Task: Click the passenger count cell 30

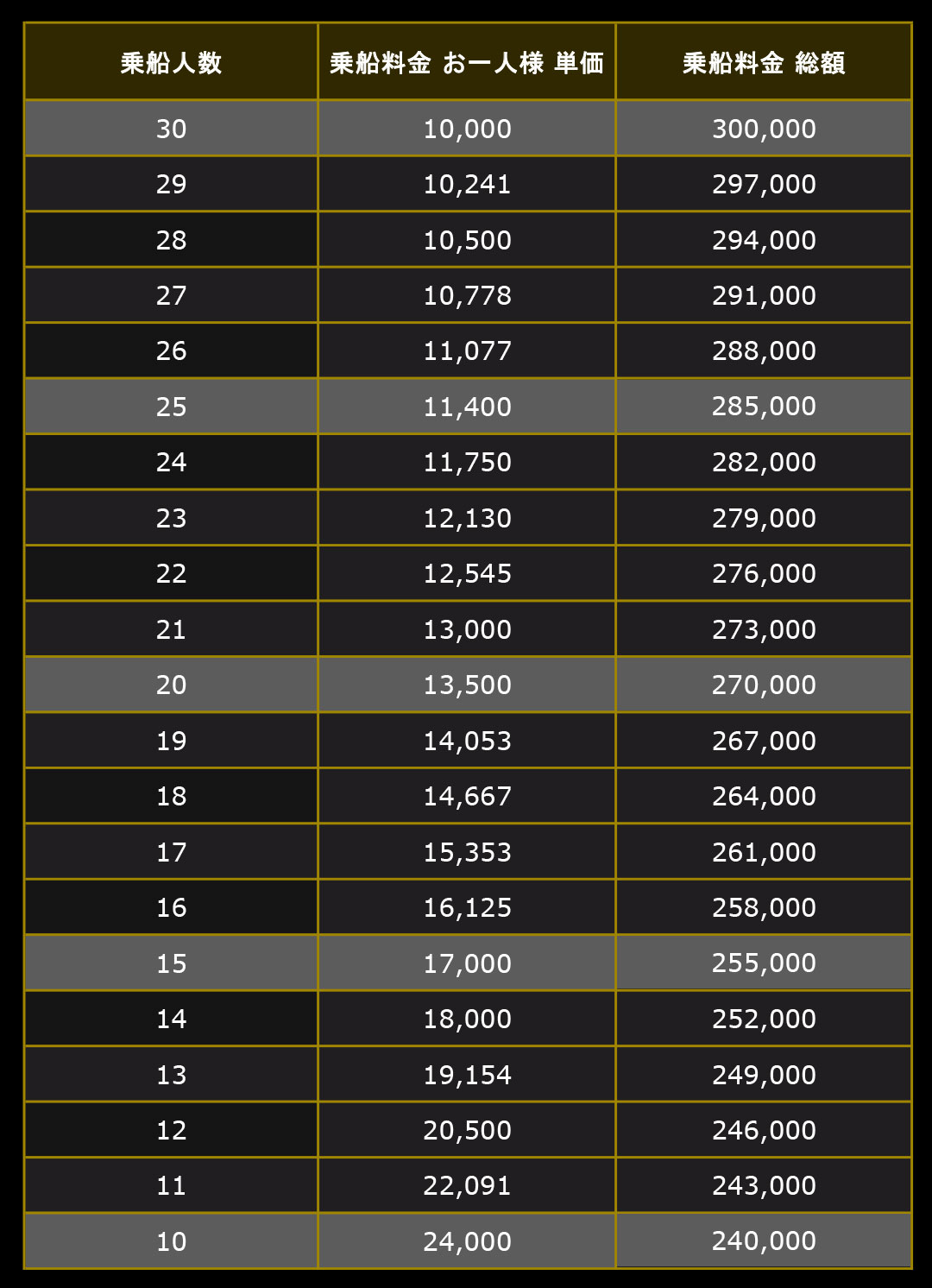Action: tap(171, 129)
